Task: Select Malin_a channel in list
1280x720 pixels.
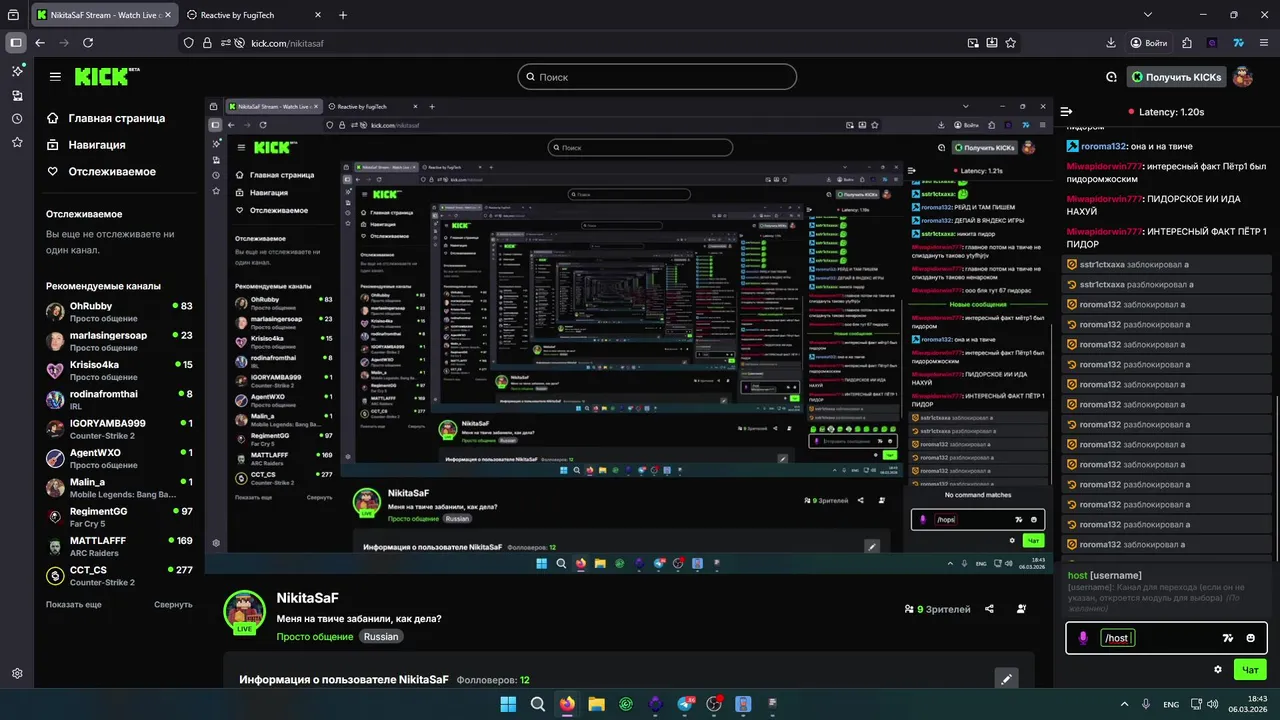Action: pos(120,488)
